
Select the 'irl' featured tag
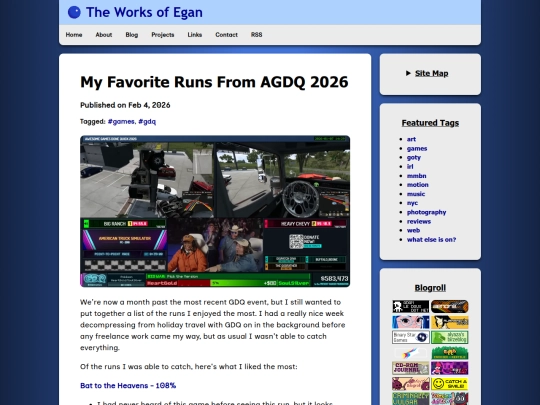tap(410, 166)
